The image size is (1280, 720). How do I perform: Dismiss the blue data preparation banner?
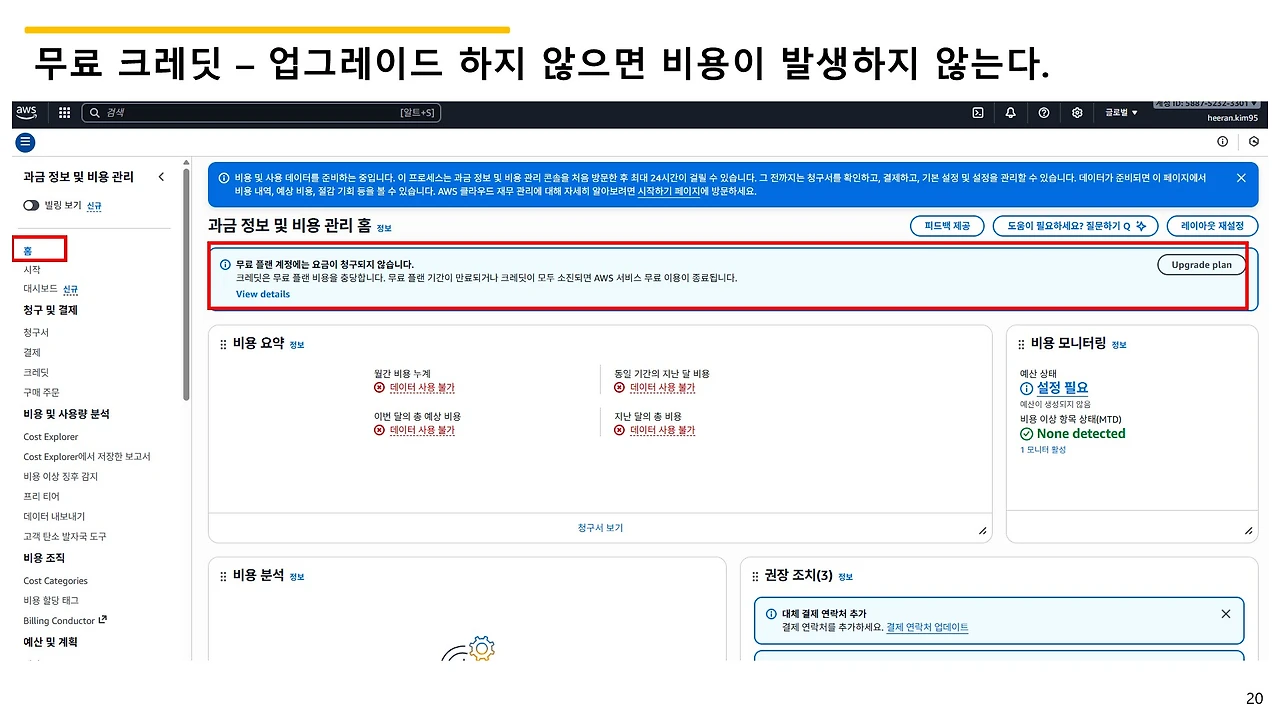(x=1241, y=177)
